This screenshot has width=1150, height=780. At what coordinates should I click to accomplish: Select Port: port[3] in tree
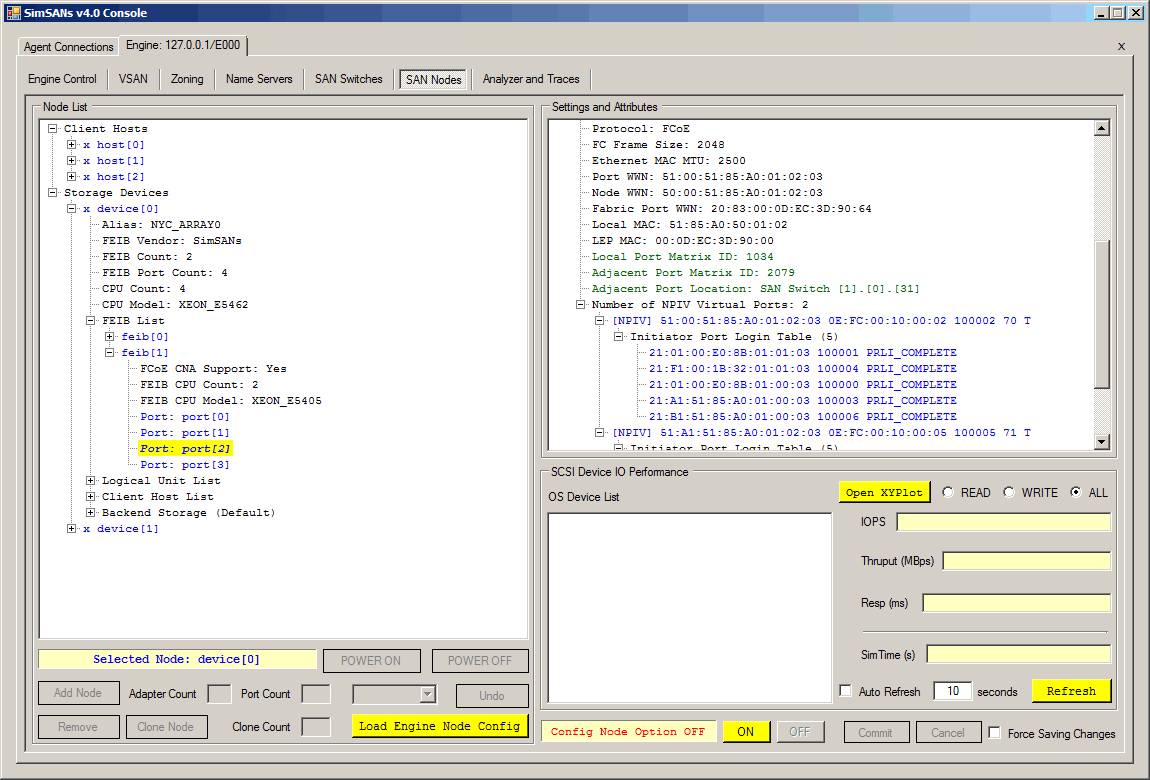pos(185,465)
